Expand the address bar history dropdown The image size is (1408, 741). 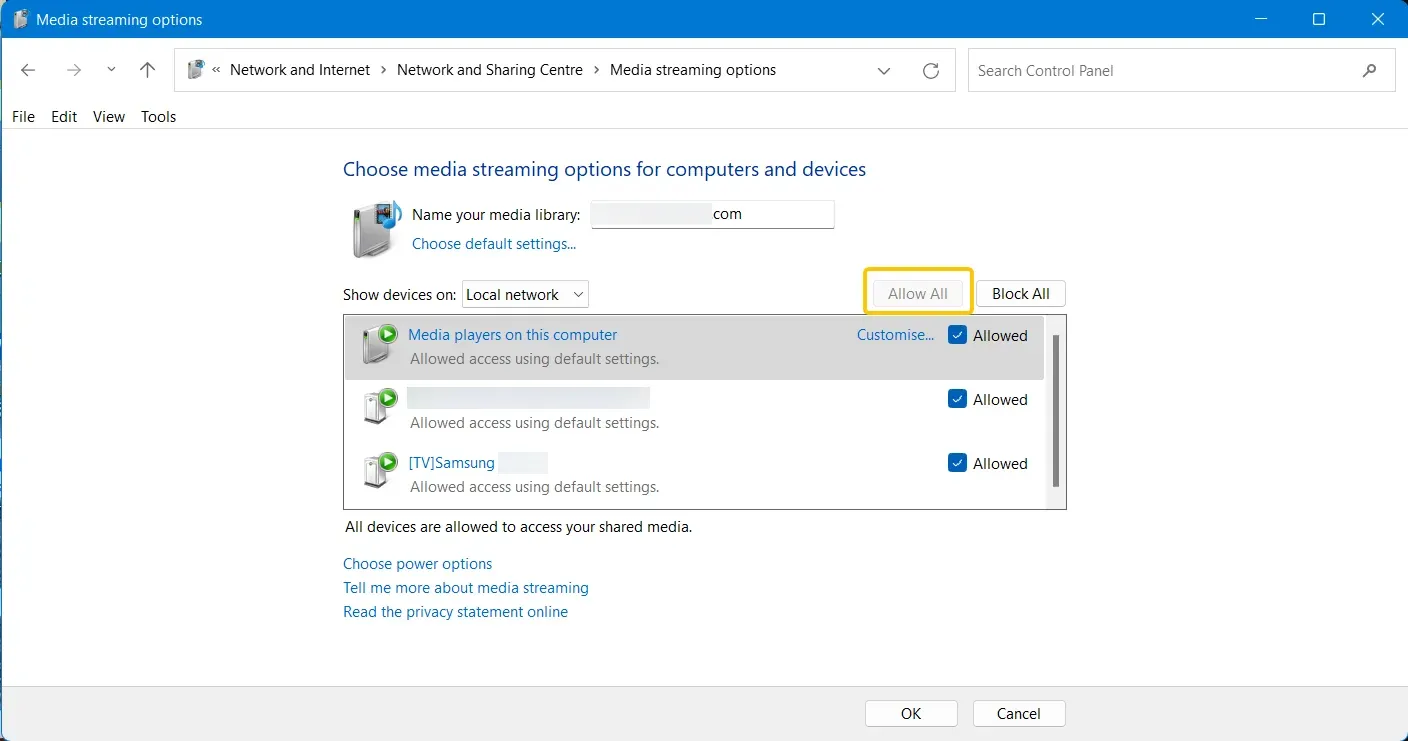(884, 71)
